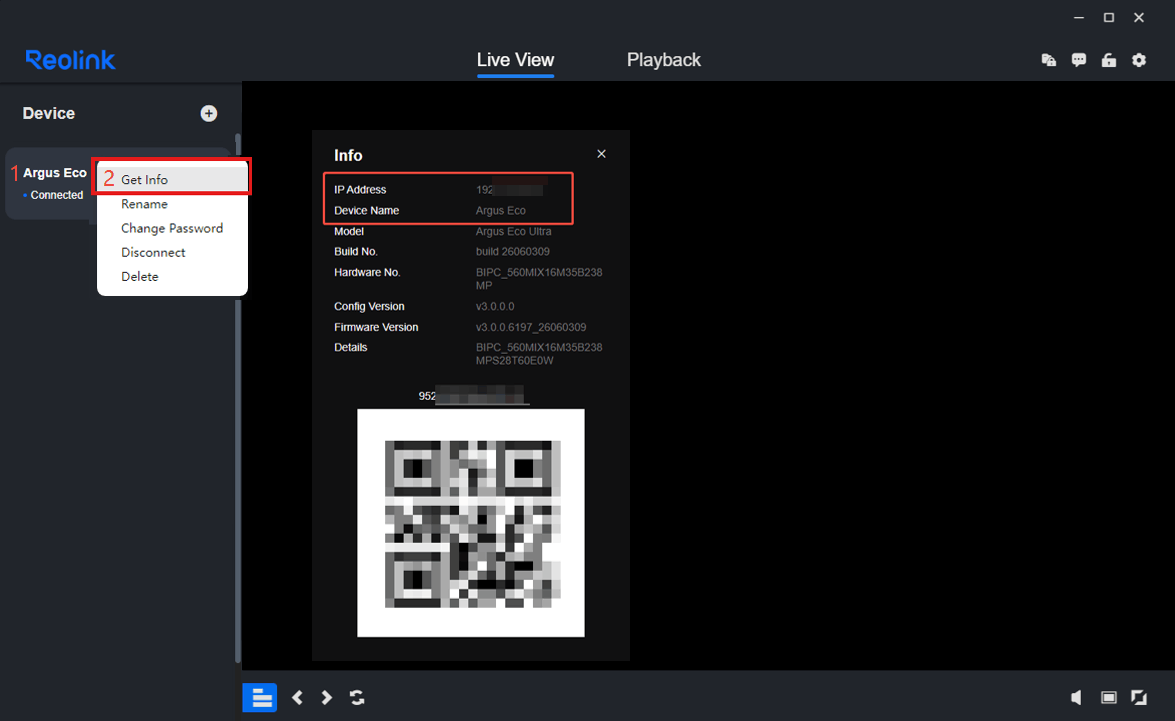Screen dimensions: 1175x721
Task: Click the Build No. value build 26060309
Action: click(x=513, y=252)
